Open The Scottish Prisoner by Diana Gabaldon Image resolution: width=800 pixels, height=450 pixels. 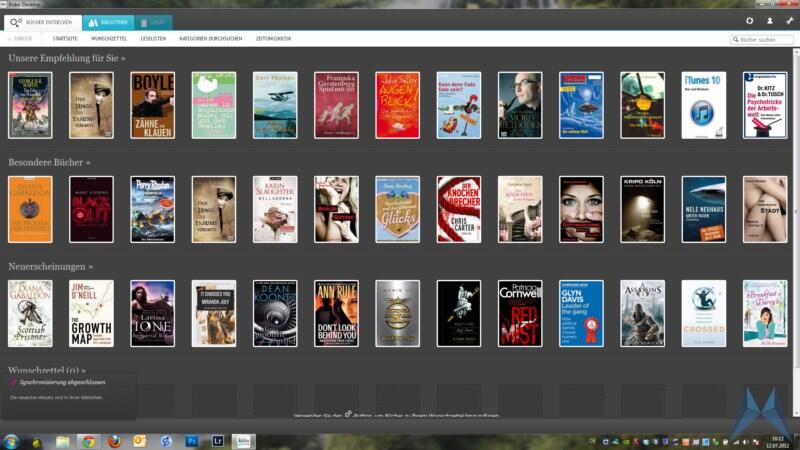tap(30, 313)
